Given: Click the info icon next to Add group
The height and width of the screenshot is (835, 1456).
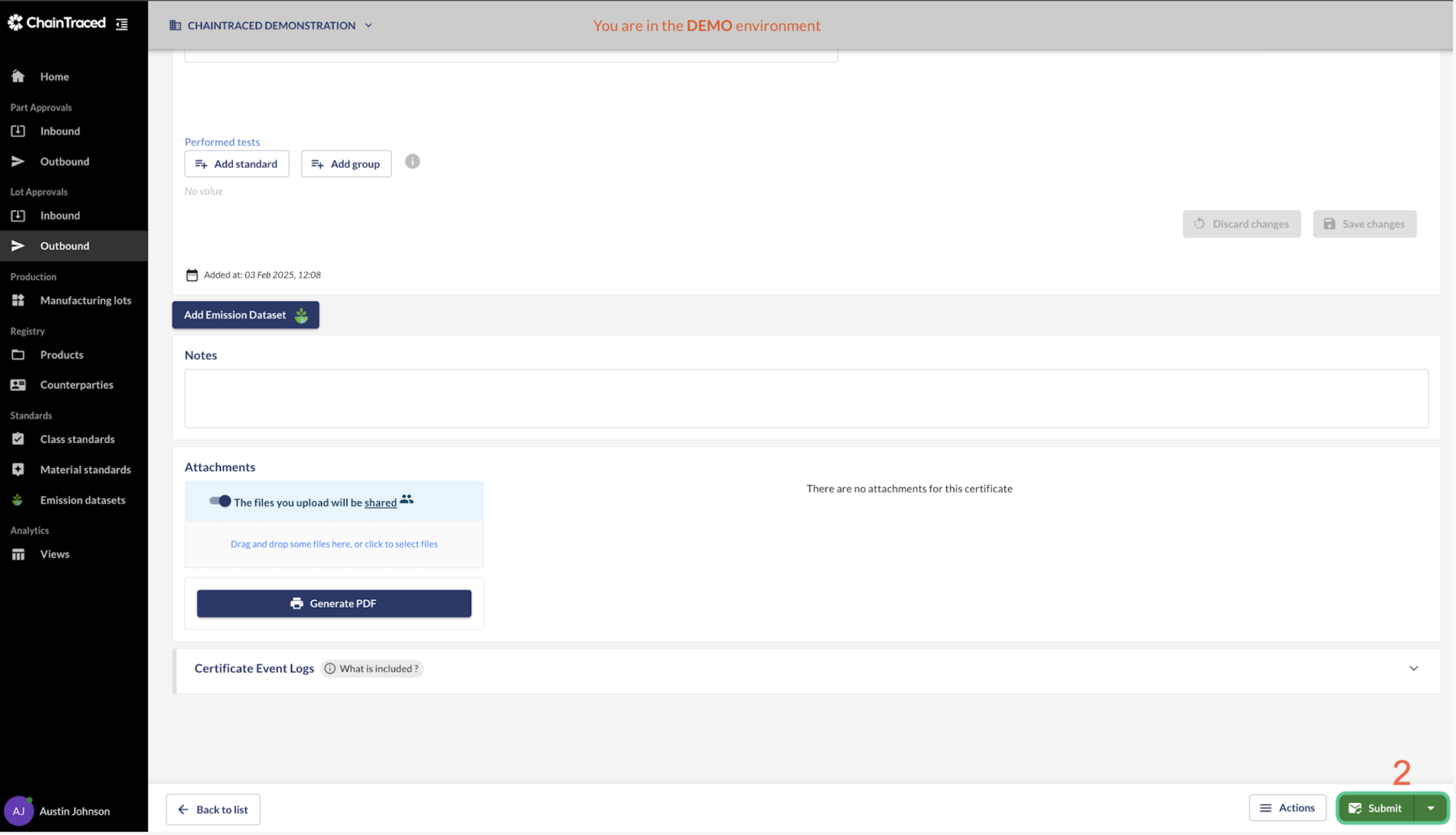Looking at the screenshot, I should pos(412,162).
